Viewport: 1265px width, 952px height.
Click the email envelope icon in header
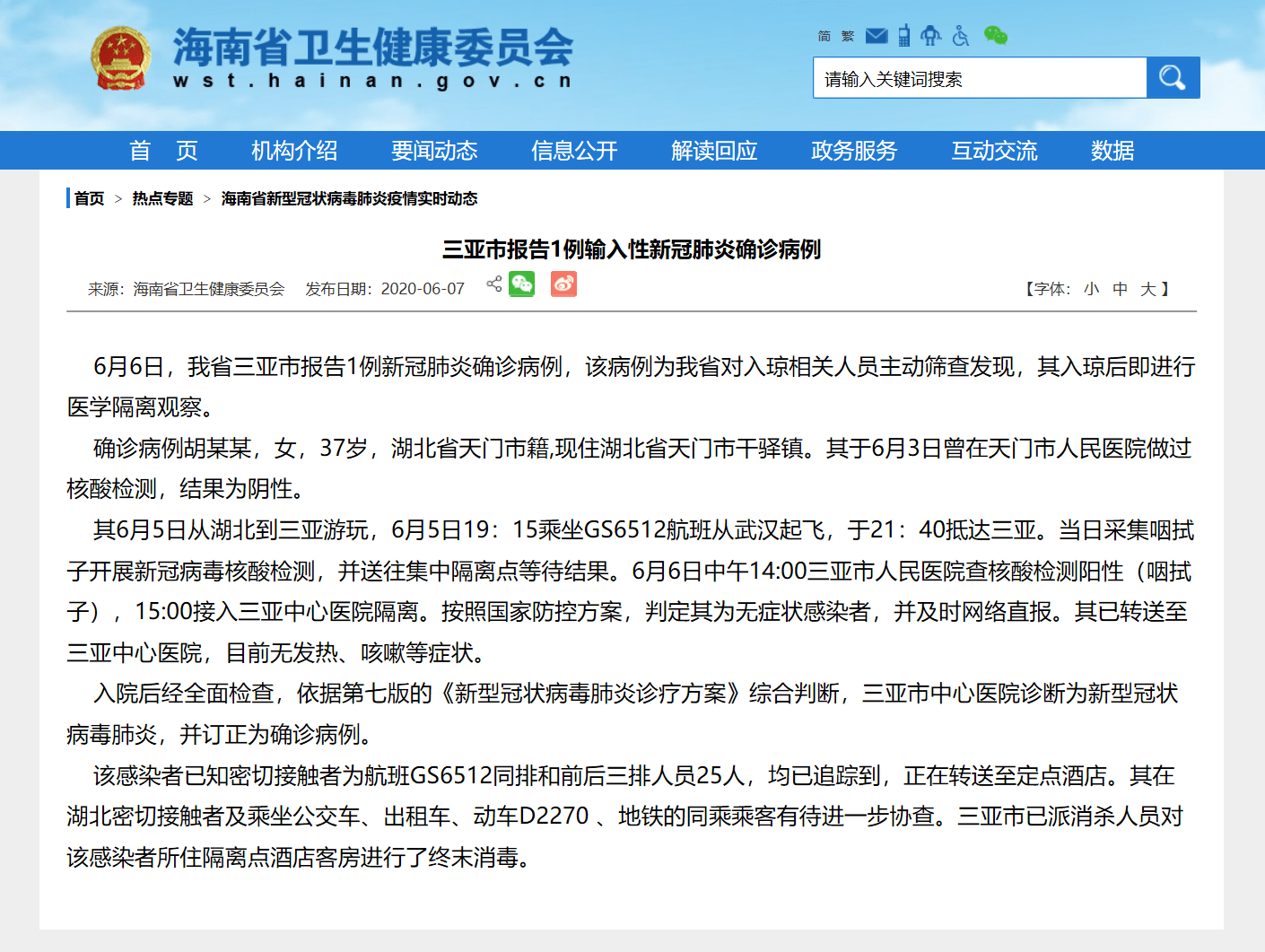877,36
